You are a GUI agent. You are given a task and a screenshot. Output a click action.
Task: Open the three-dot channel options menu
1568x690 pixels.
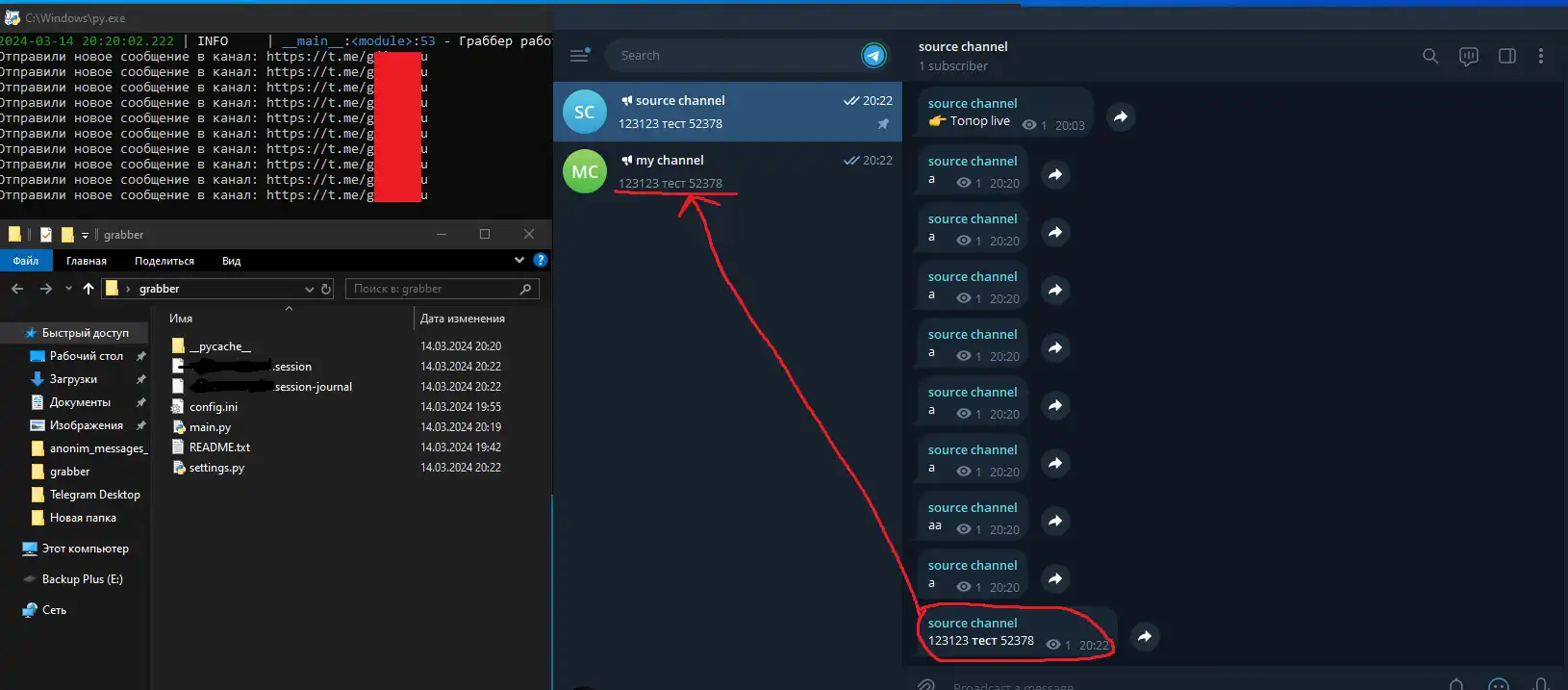(x=1541, y=56)
